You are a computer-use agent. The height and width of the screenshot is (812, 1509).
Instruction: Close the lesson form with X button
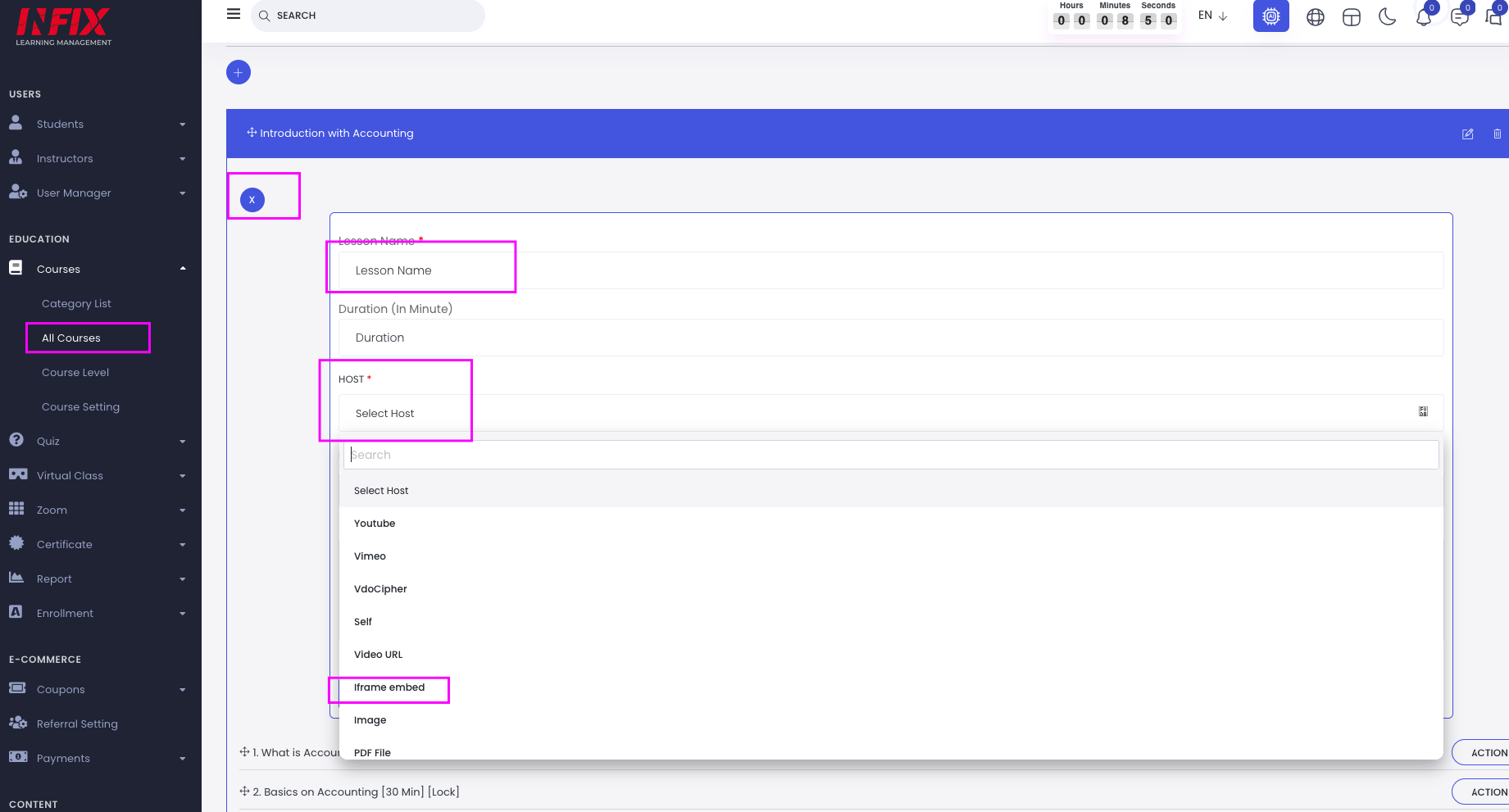coord(252,200)
